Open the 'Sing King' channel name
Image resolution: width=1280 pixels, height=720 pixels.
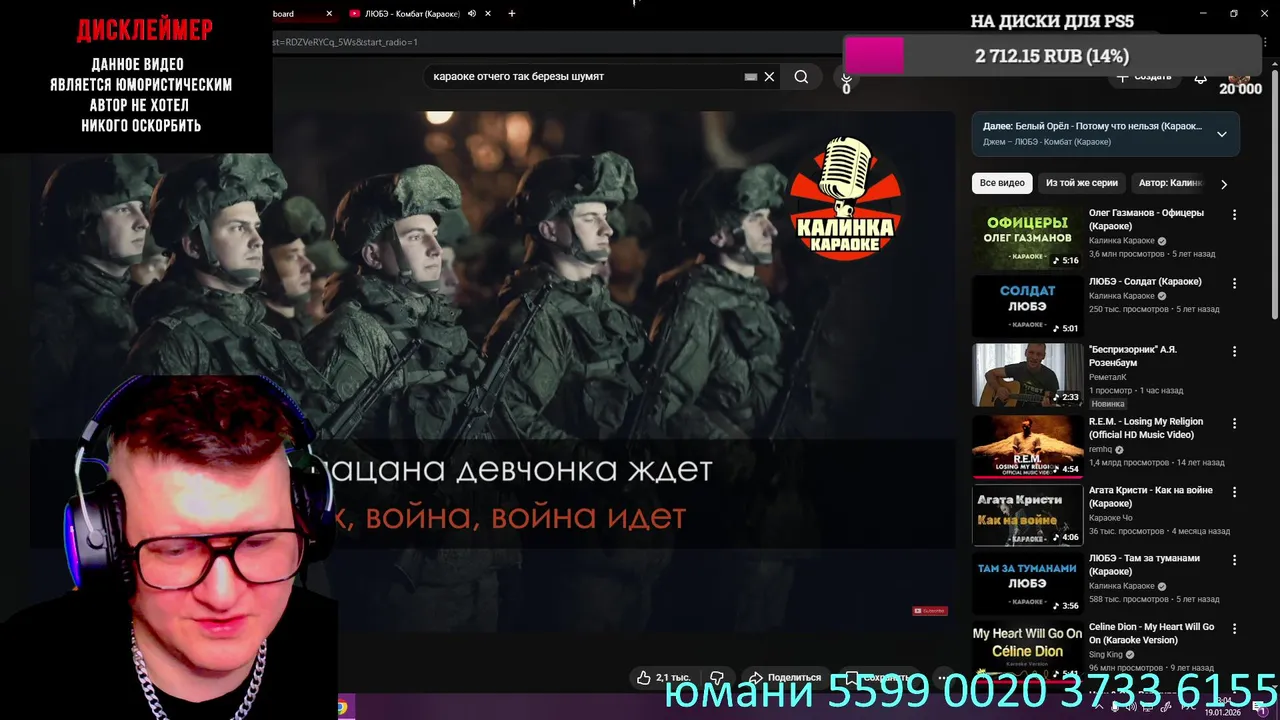[x=1106, y=655]
